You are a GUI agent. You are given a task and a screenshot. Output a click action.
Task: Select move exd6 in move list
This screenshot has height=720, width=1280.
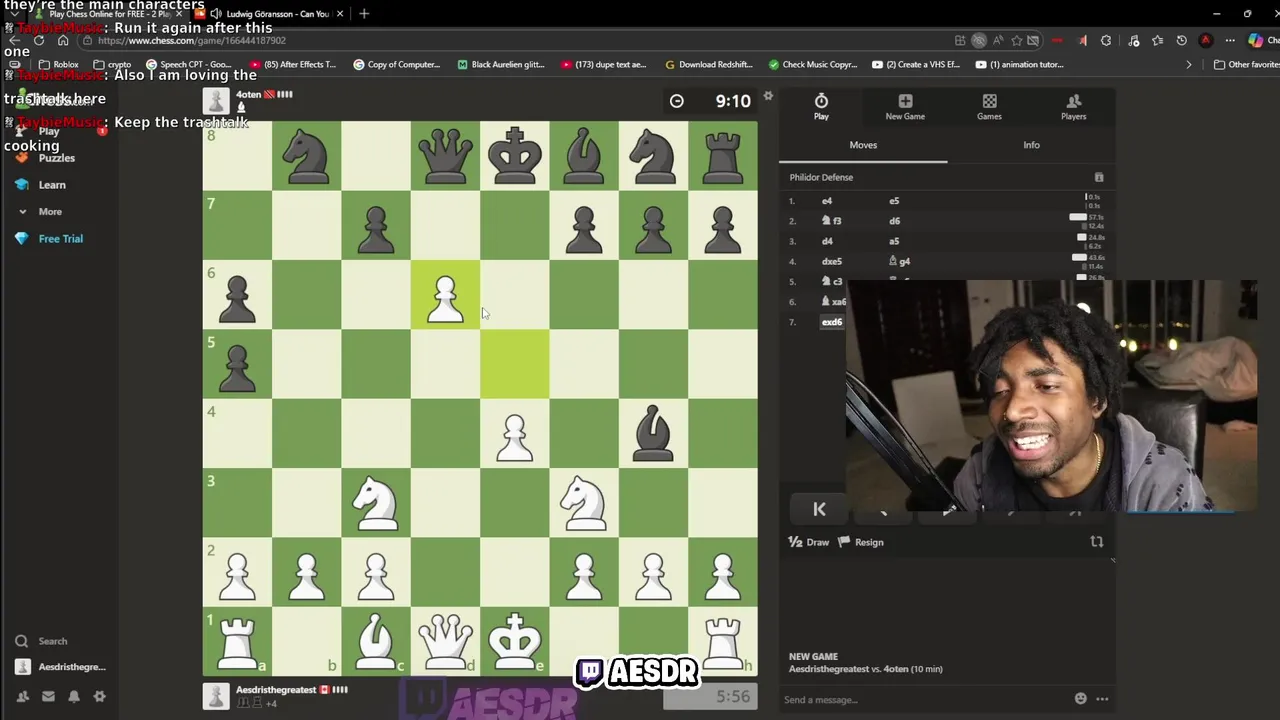[832, 322]
